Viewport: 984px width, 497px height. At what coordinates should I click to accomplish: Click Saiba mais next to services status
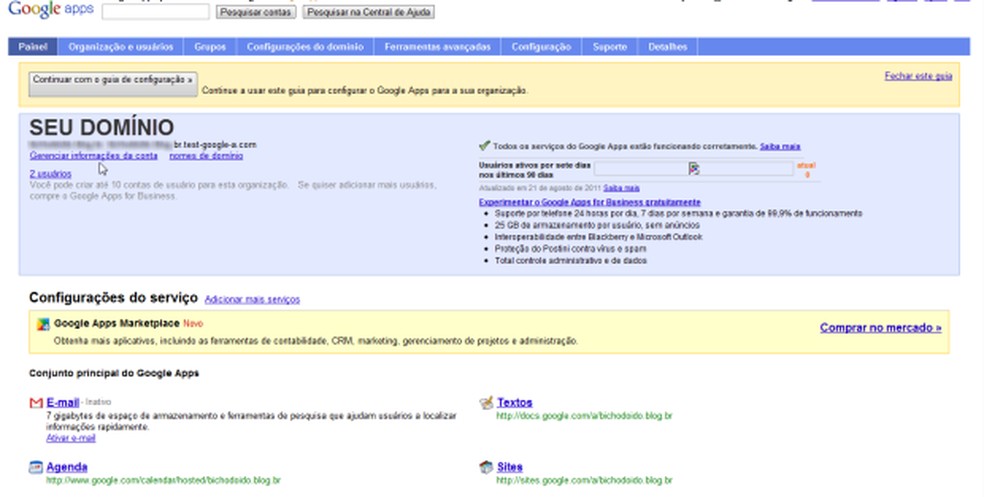tap(780, 146)
